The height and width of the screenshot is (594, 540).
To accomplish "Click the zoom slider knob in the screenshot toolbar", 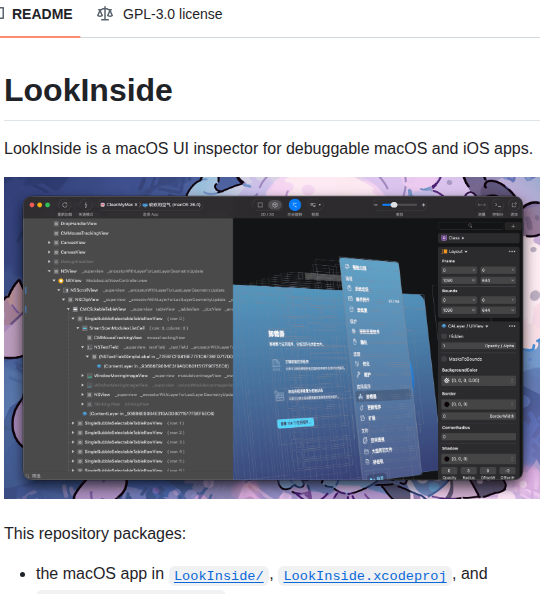I will 394,205.
